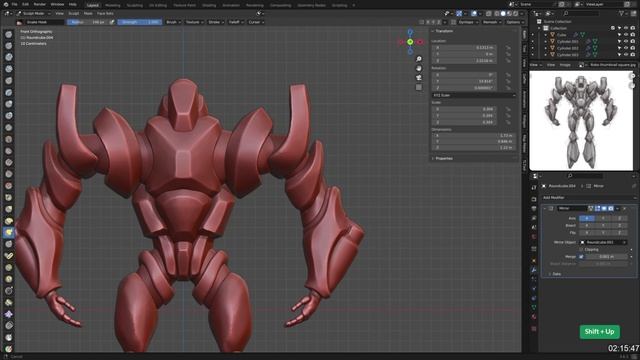Click the Add Modifier button

pos(589,198)
